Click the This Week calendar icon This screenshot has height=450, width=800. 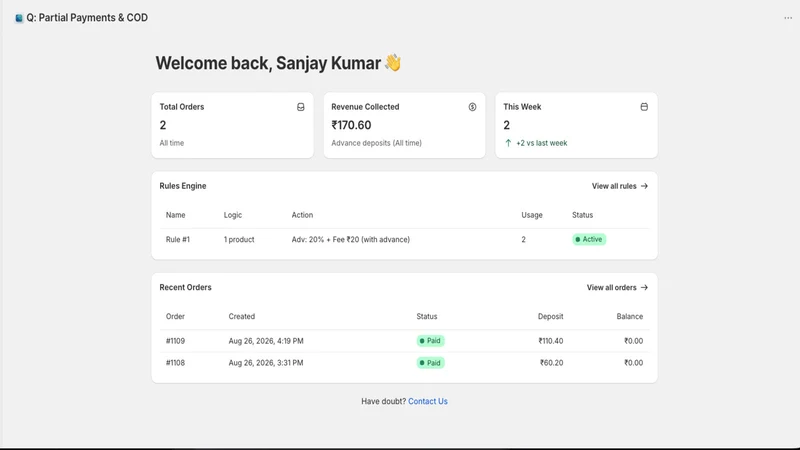(644, 107)
